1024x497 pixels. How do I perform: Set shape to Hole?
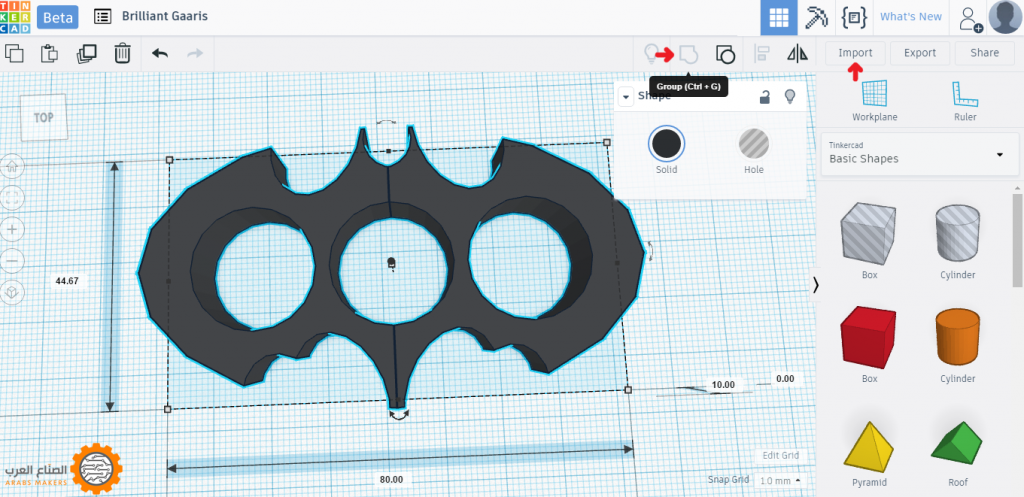(x=754, y=144)
